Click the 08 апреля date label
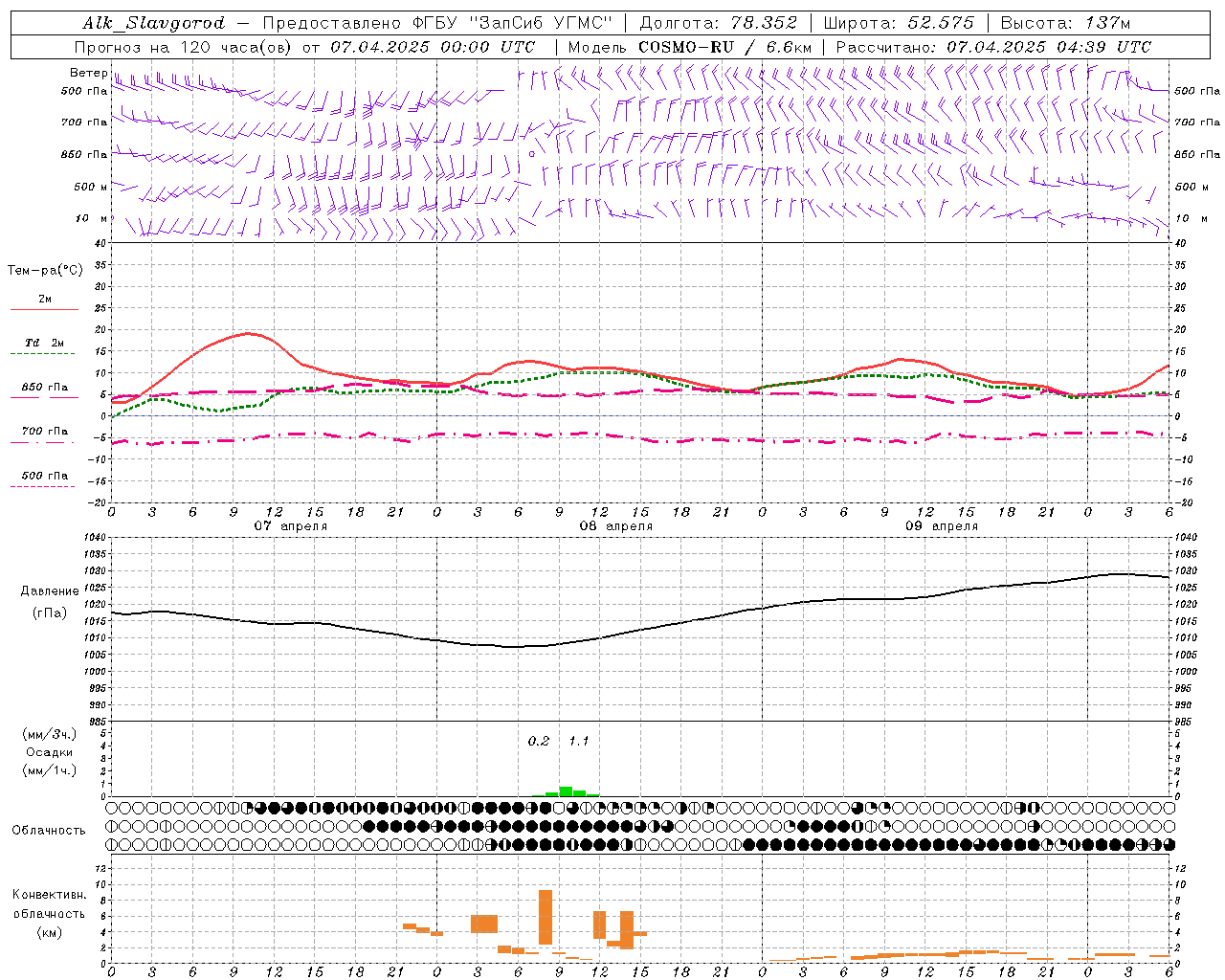1225x980 pixels. pos(616,526)
